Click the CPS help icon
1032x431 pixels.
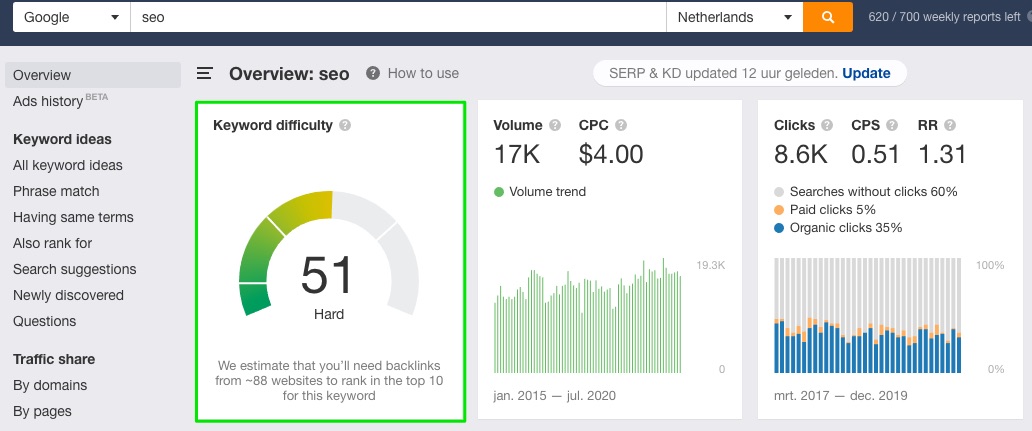point(892,125)
